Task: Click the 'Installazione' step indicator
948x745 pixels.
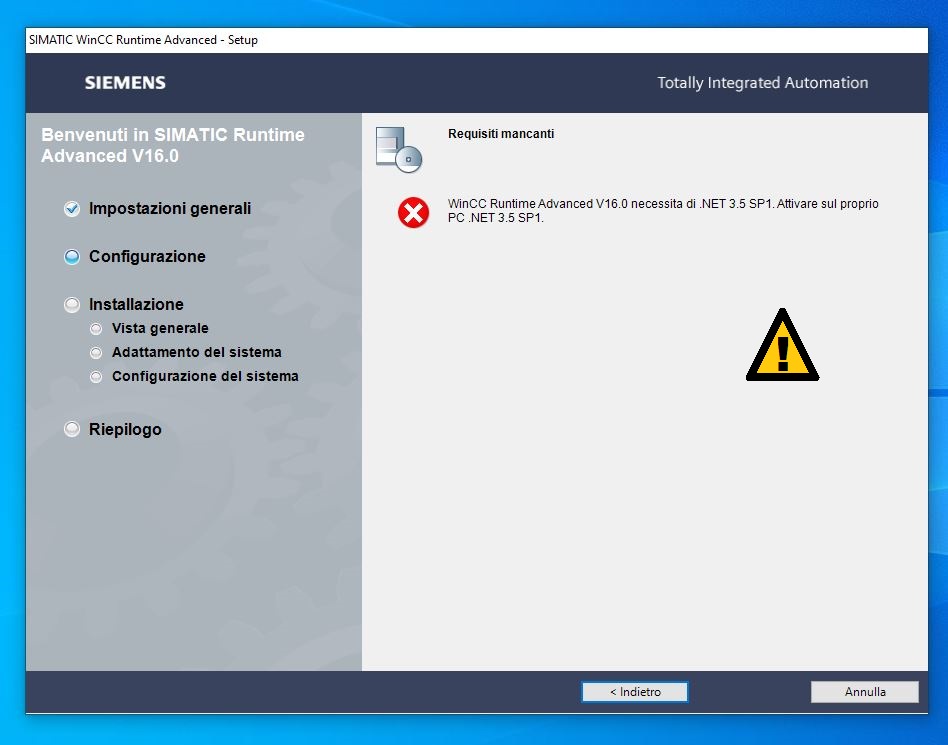Action: (x=72, y=305)
